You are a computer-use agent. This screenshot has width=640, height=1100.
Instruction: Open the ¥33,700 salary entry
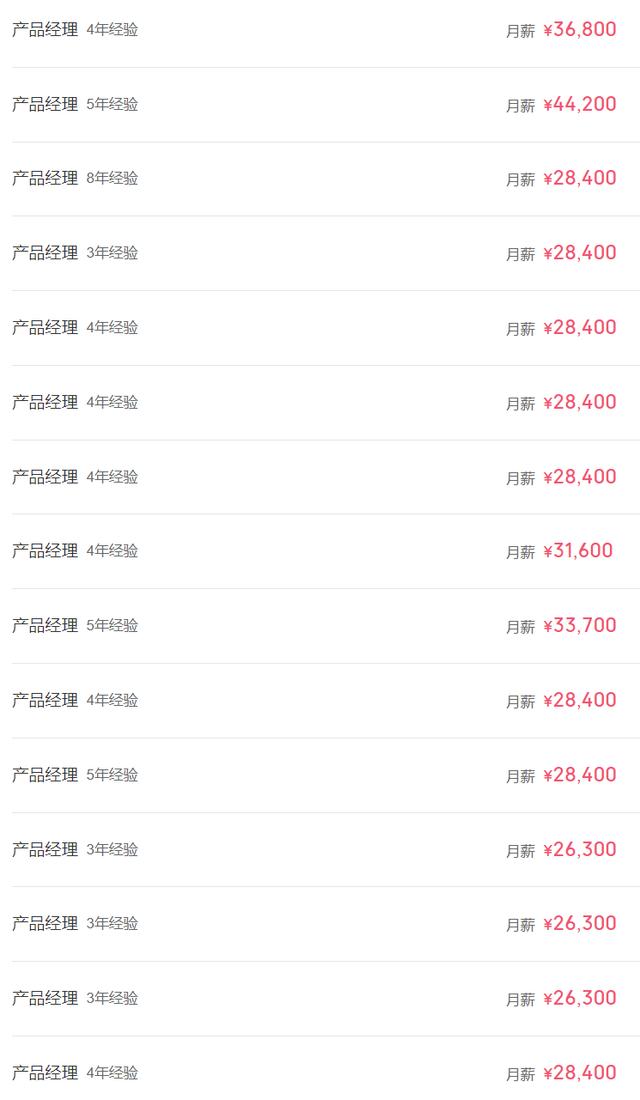click(320, 626)
